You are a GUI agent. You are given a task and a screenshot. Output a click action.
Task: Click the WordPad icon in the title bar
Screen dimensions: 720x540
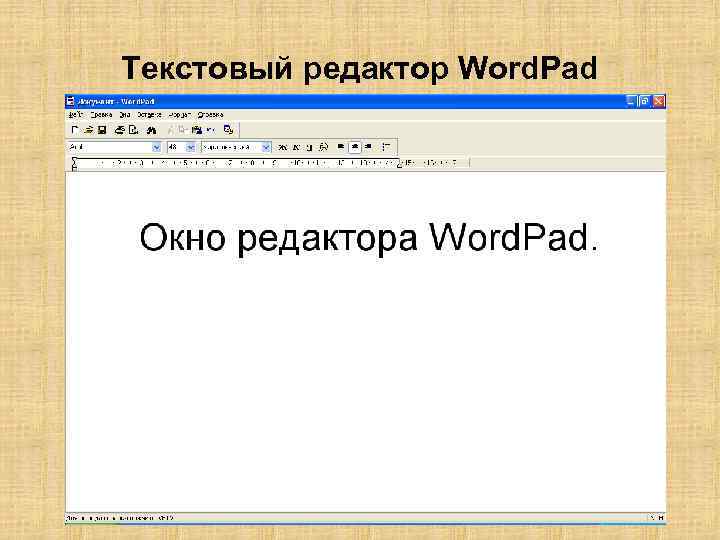70,101
